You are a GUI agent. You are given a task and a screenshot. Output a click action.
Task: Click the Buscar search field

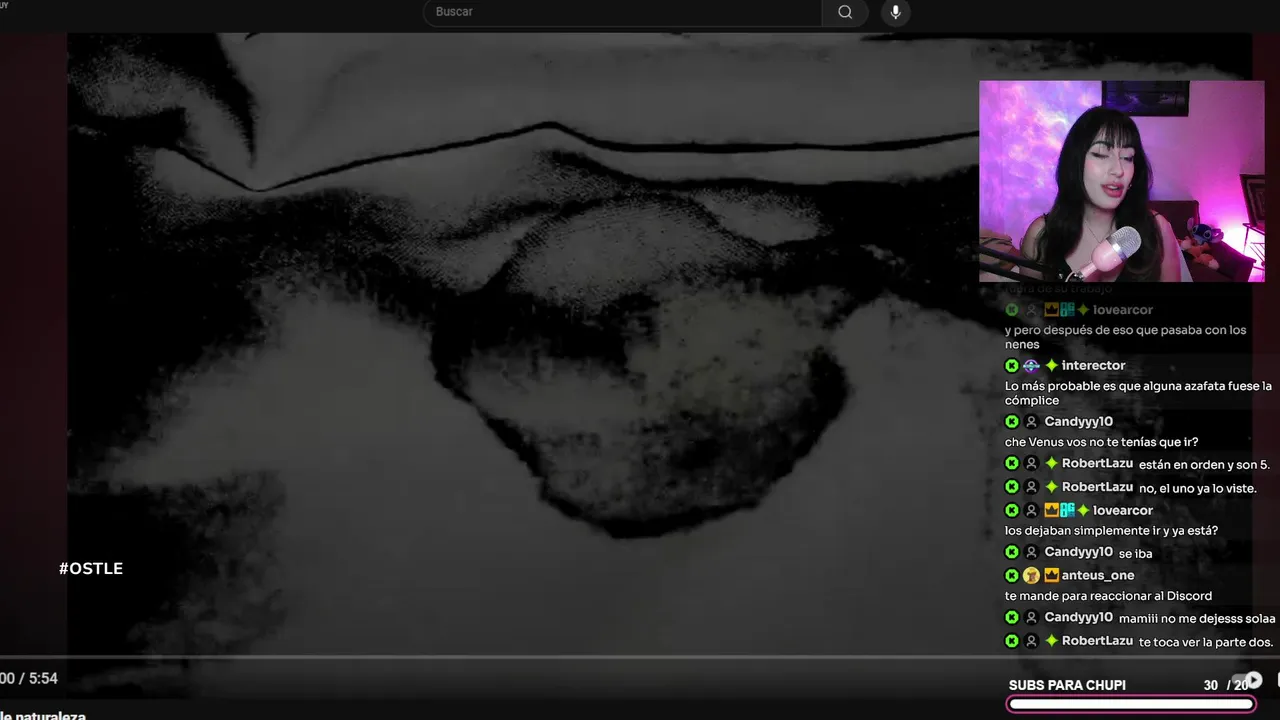622,12
